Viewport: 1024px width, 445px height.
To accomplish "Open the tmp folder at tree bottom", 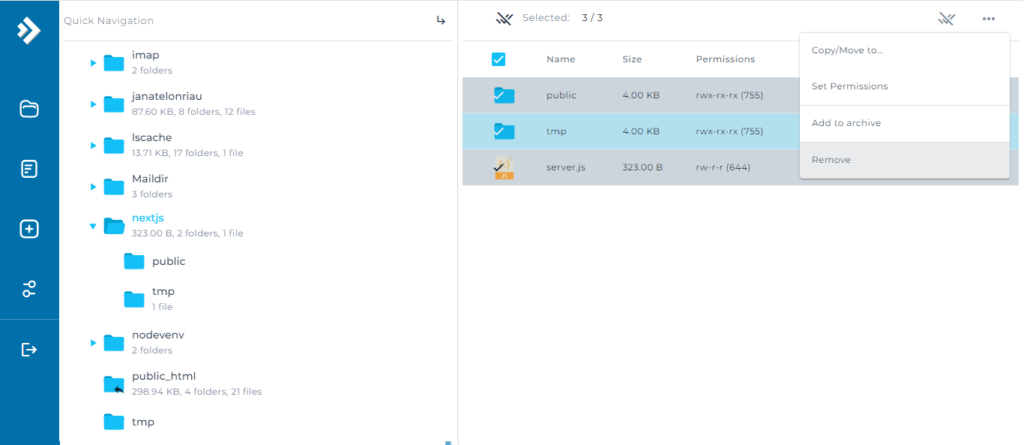I will pyautogui.click(x=143, y=422).
